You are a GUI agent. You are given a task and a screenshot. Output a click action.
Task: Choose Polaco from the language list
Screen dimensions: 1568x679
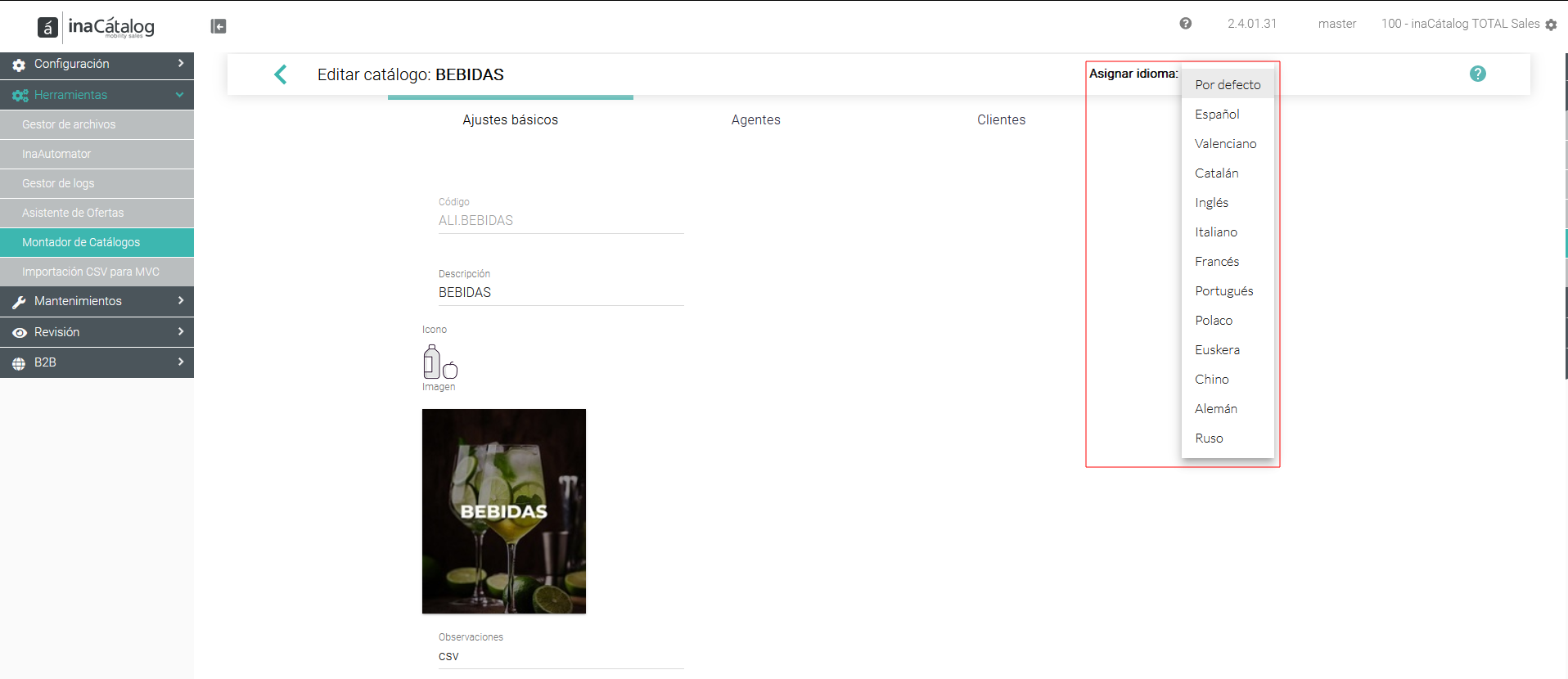pos(1228,320)
